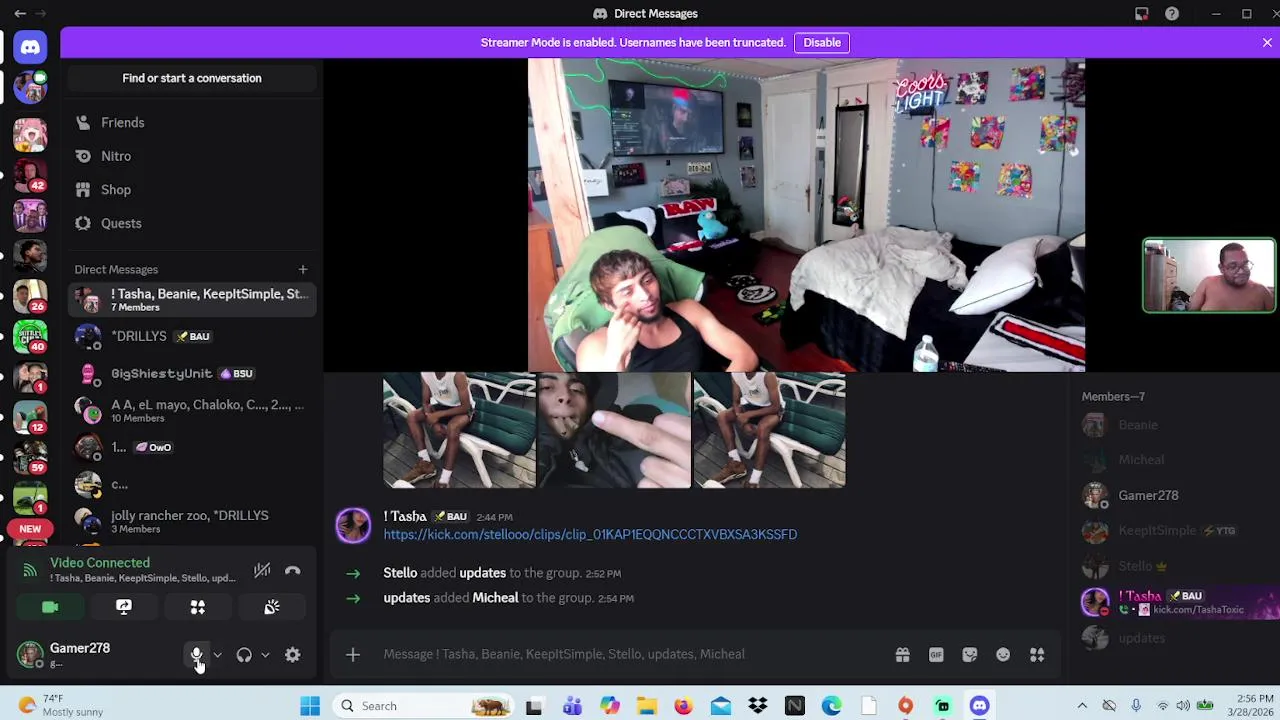The width and height of the screenshot is (1280, 720).
Task: Click Micheal in the group-add message
Action: [x=495, y=598]
